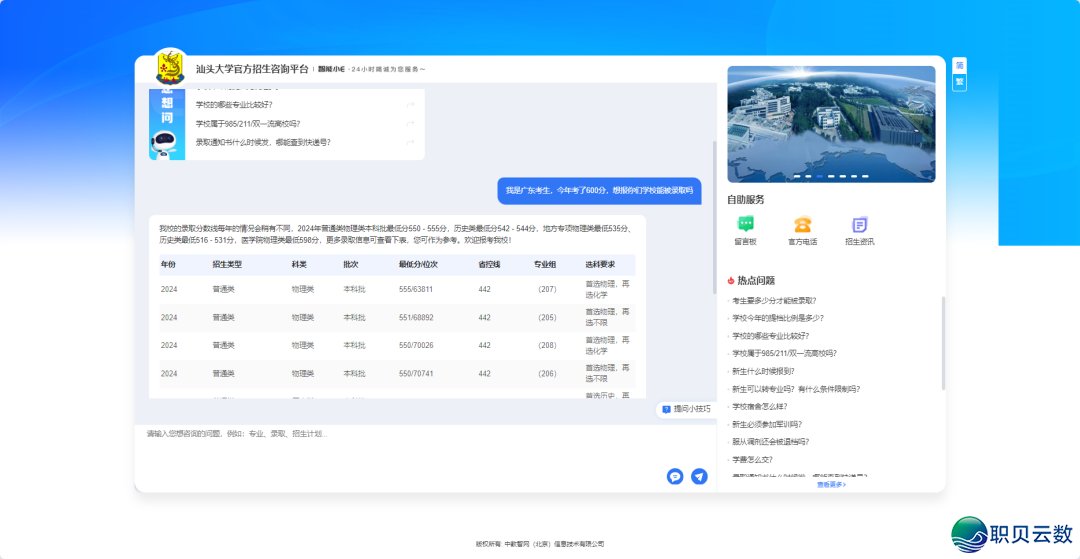Click the arrow next to 学校属于985/211 question
Viewport: 1080px width, 559px height.
click(411, 124)
